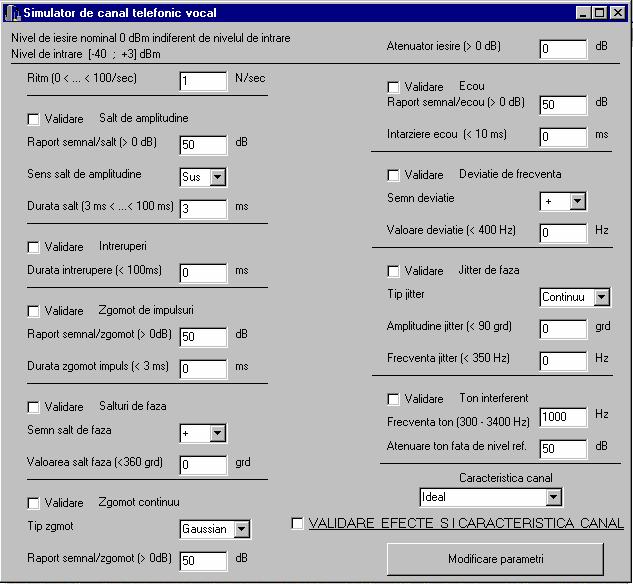The image size is (633, 584).
Task: Check VALIDARE EFECTE SI CARACTERISTICA CANAL box
Action: [298, 523]
